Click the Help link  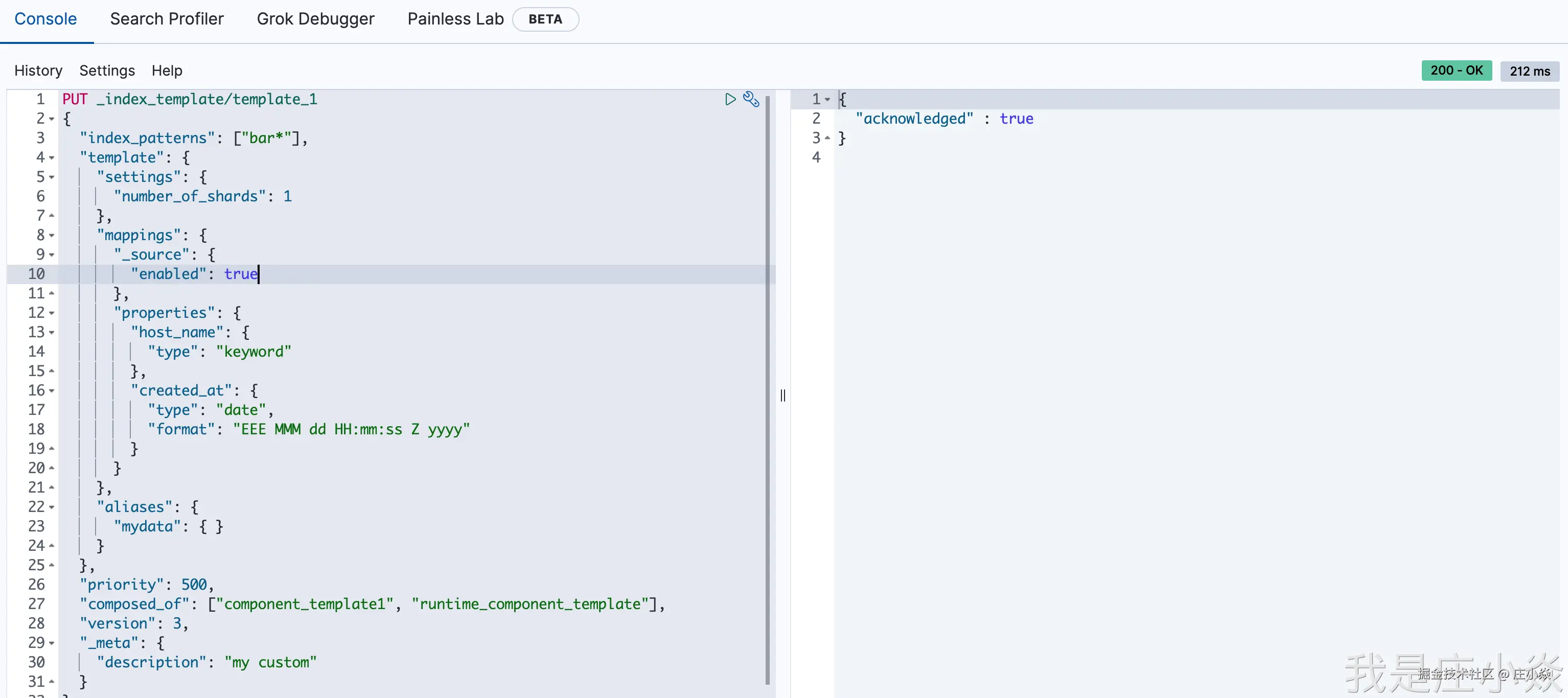coord(167,71)
